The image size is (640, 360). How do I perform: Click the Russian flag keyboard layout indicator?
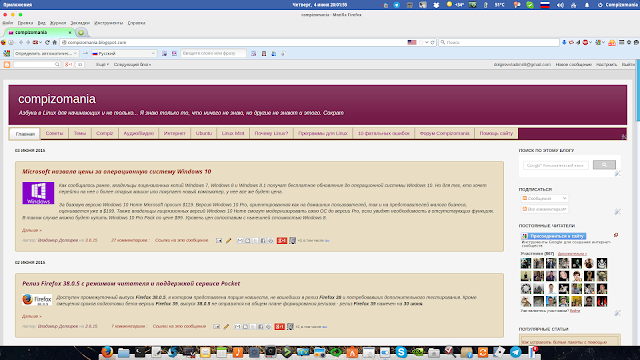coord(545,5)
